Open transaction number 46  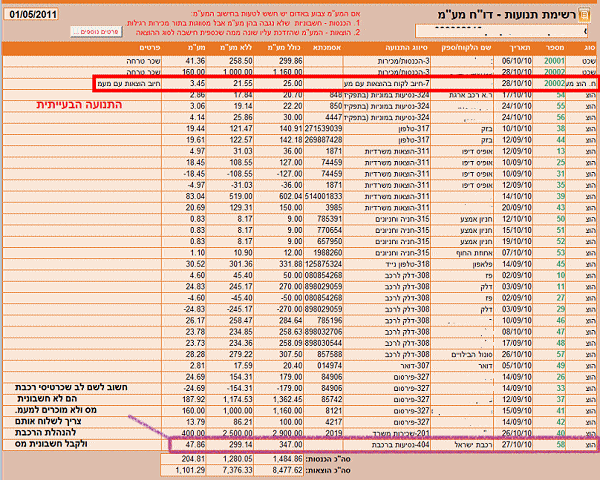tap(561, 320)
